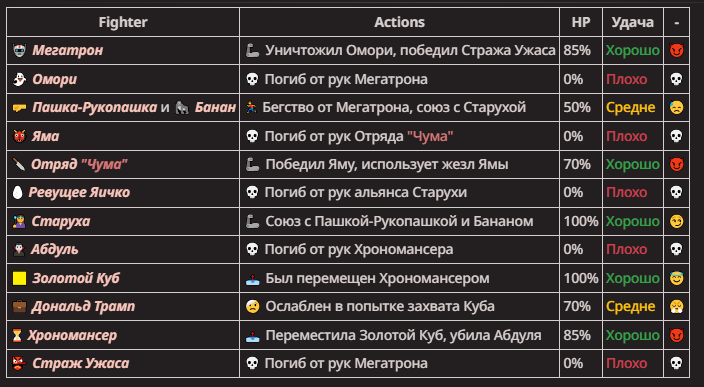Click the Средне status for Дональд Трамп

click(x=630, y=307)
